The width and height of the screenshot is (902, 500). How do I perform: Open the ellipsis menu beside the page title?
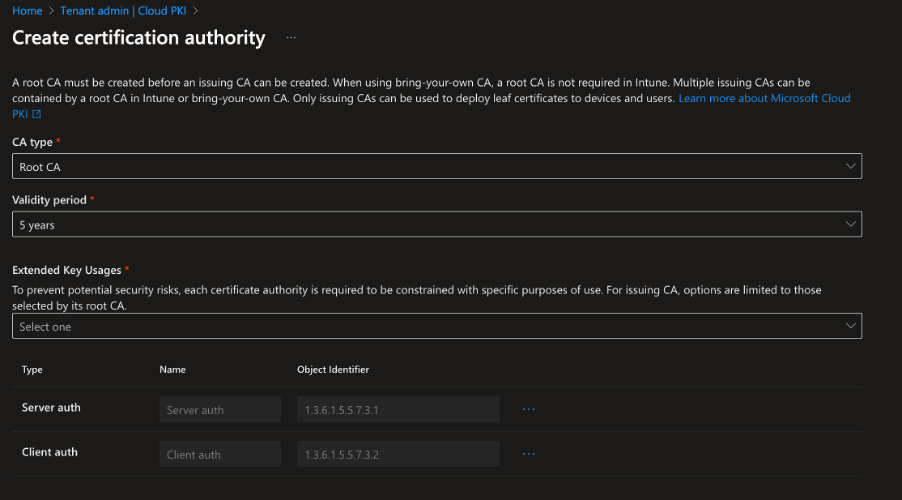tap(291, 38)
